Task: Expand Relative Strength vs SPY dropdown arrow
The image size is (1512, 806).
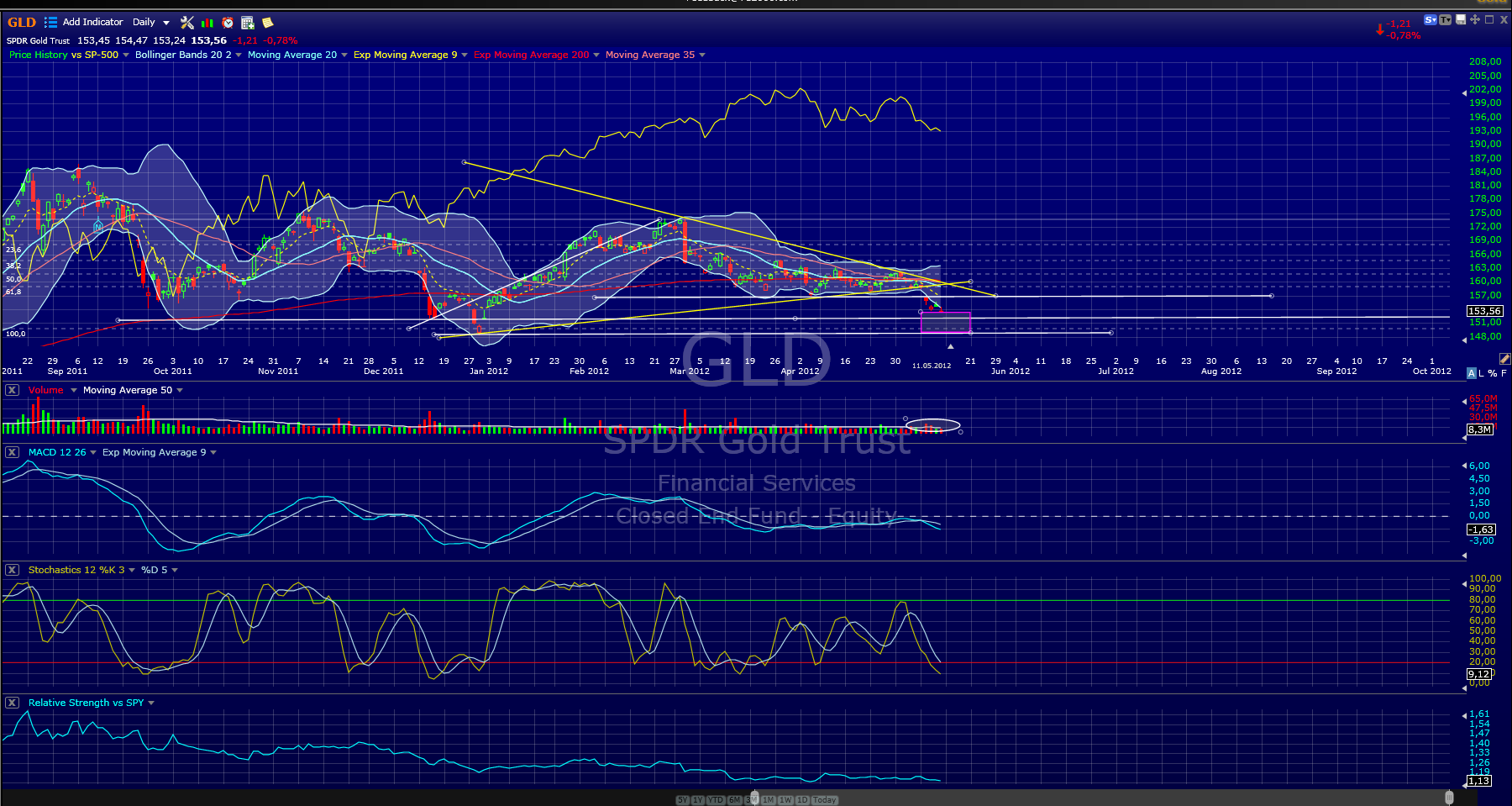Action: click(x=151, y=703)
